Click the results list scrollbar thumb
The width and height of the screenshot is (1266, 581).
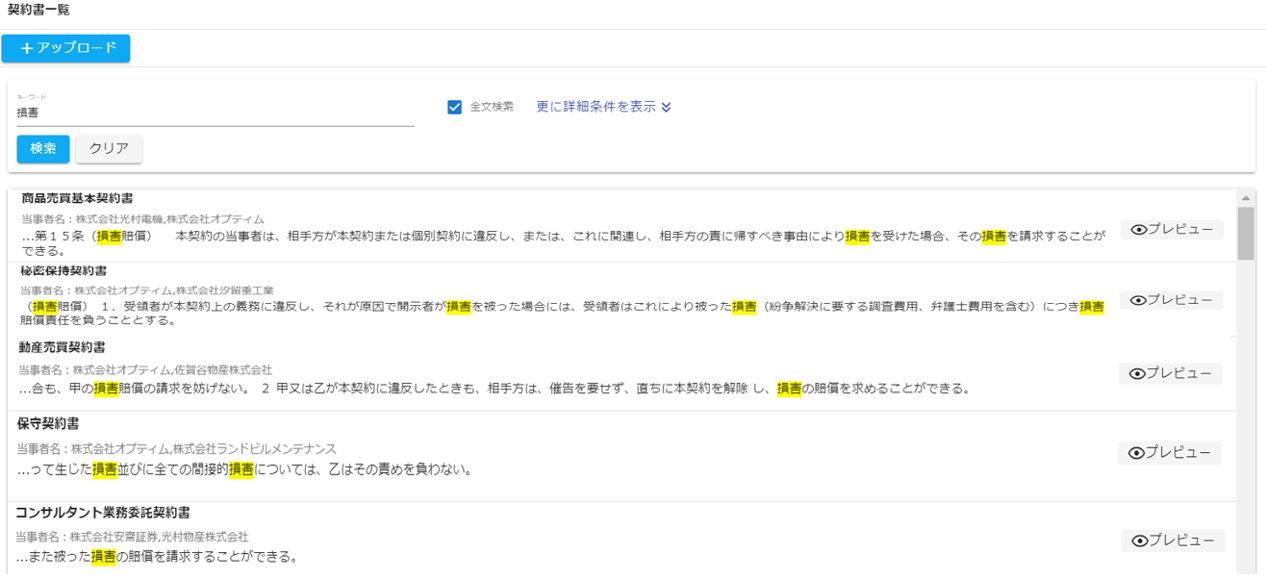coord(1245,233)
